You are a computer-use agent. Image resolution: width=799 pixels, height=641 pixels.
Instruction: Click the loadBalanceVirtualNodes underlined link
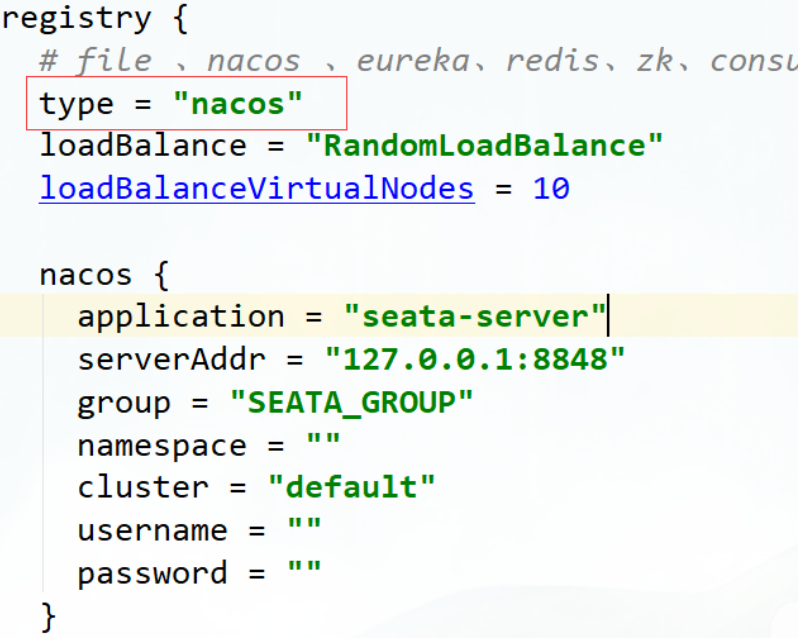coord(257,189)
